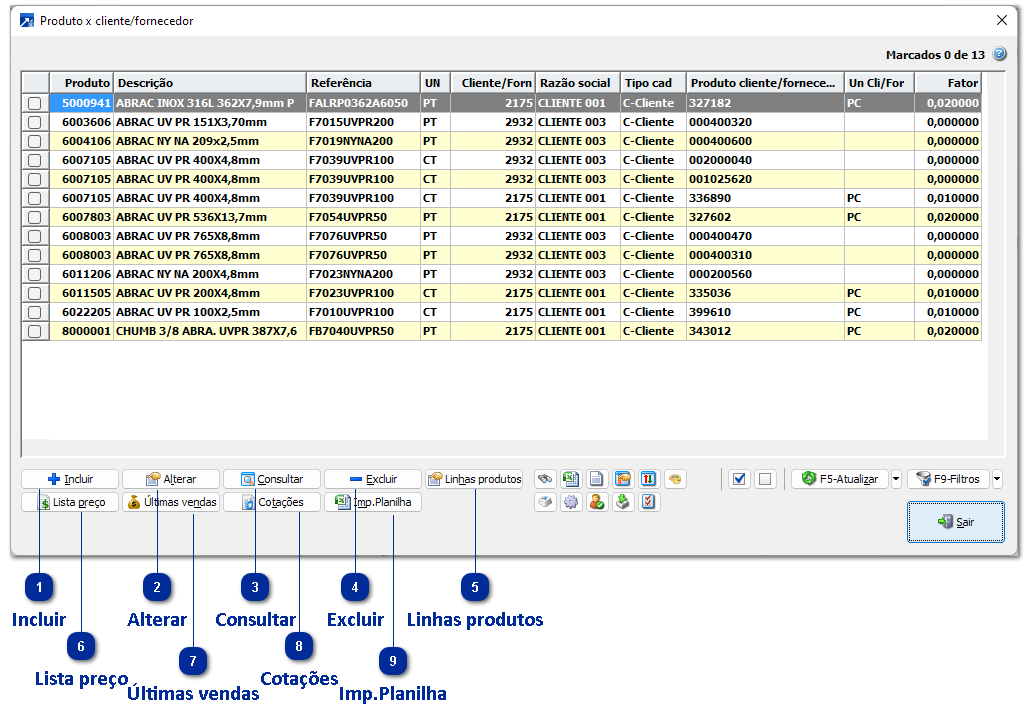Click the Sair button to exit
Viewport: 1027px width, 722px height.
click(956, 522)
